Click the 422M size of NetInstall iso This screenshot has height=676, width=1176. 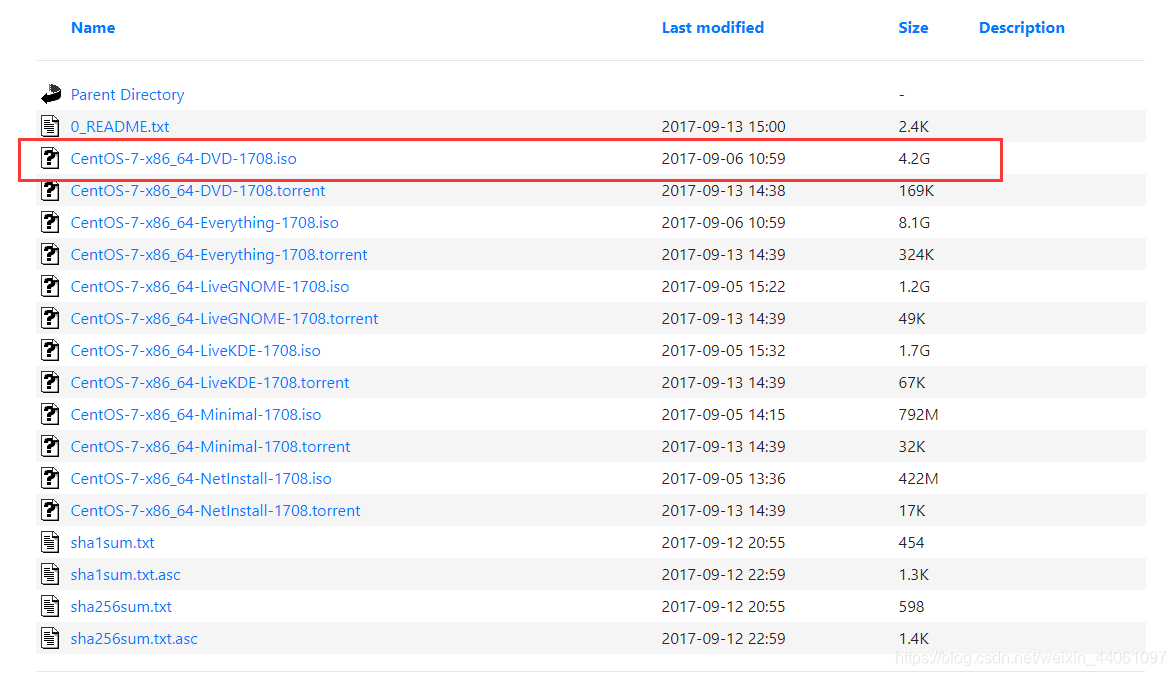[x=919, y=479]
